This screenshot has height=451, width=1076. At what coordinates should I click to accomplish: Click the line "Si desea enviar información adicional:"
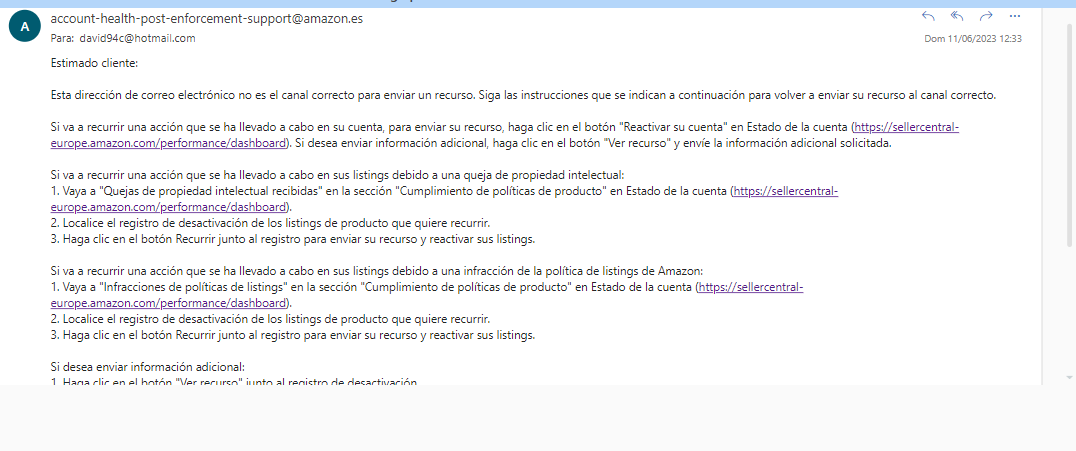147,367
